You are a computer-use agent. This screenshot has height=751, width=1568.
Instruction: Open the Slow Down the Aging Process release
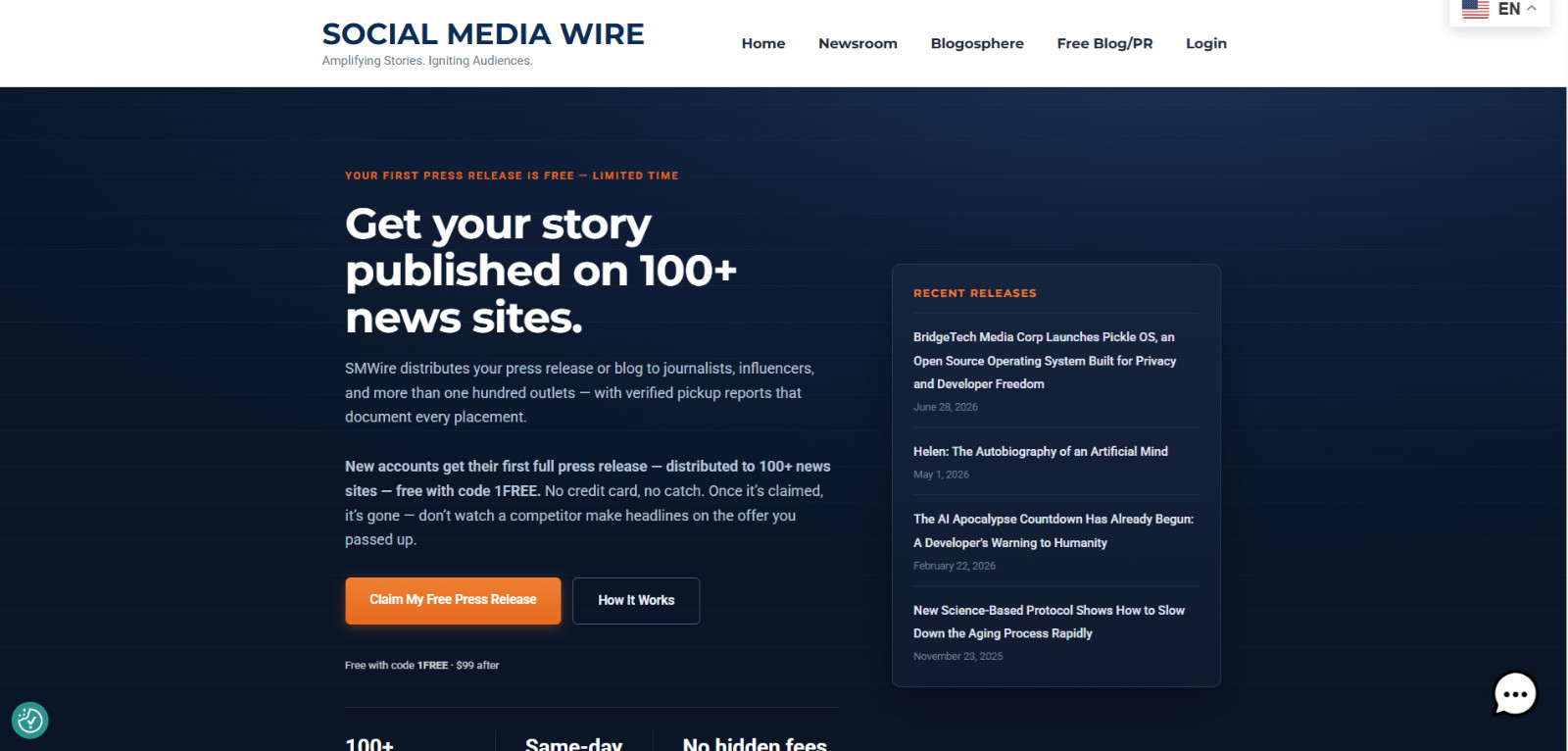pos(1049,622)
